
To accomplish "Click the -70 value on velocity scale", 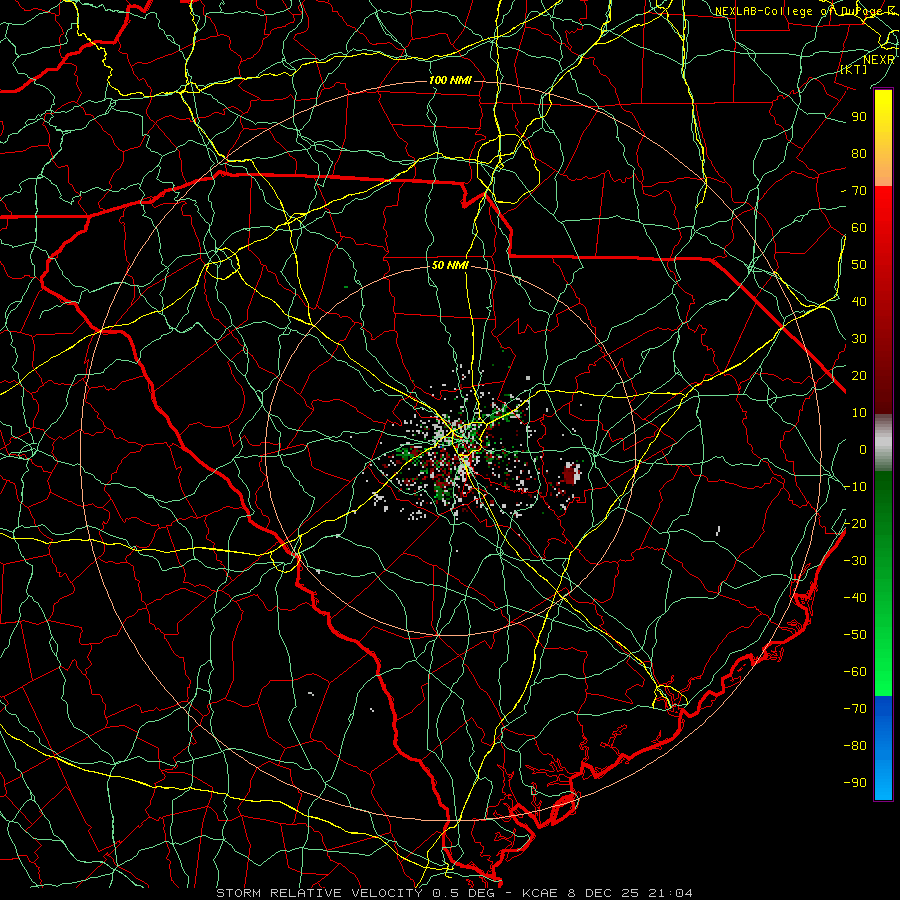I will 855,709.
